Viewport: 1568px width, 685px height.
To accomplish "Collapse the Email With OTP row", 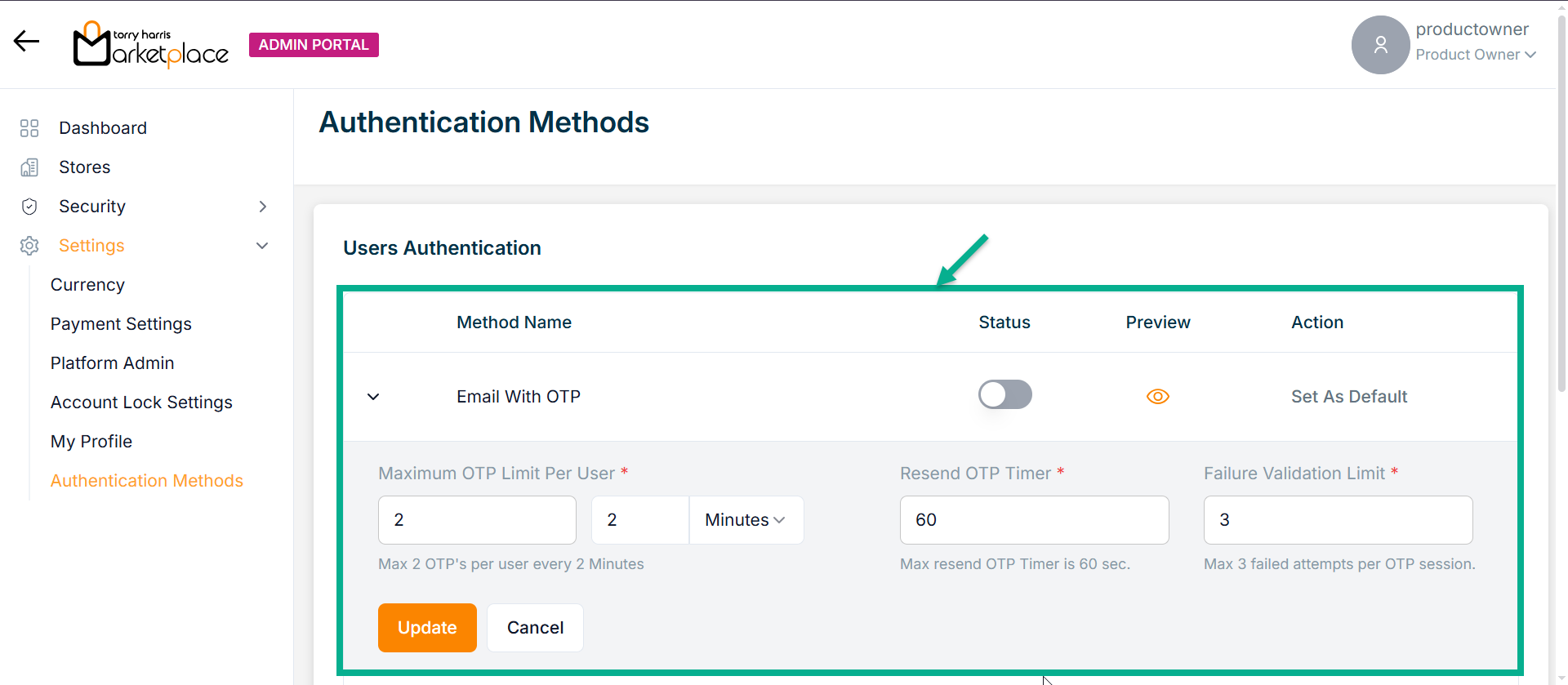I will (373, 397).
